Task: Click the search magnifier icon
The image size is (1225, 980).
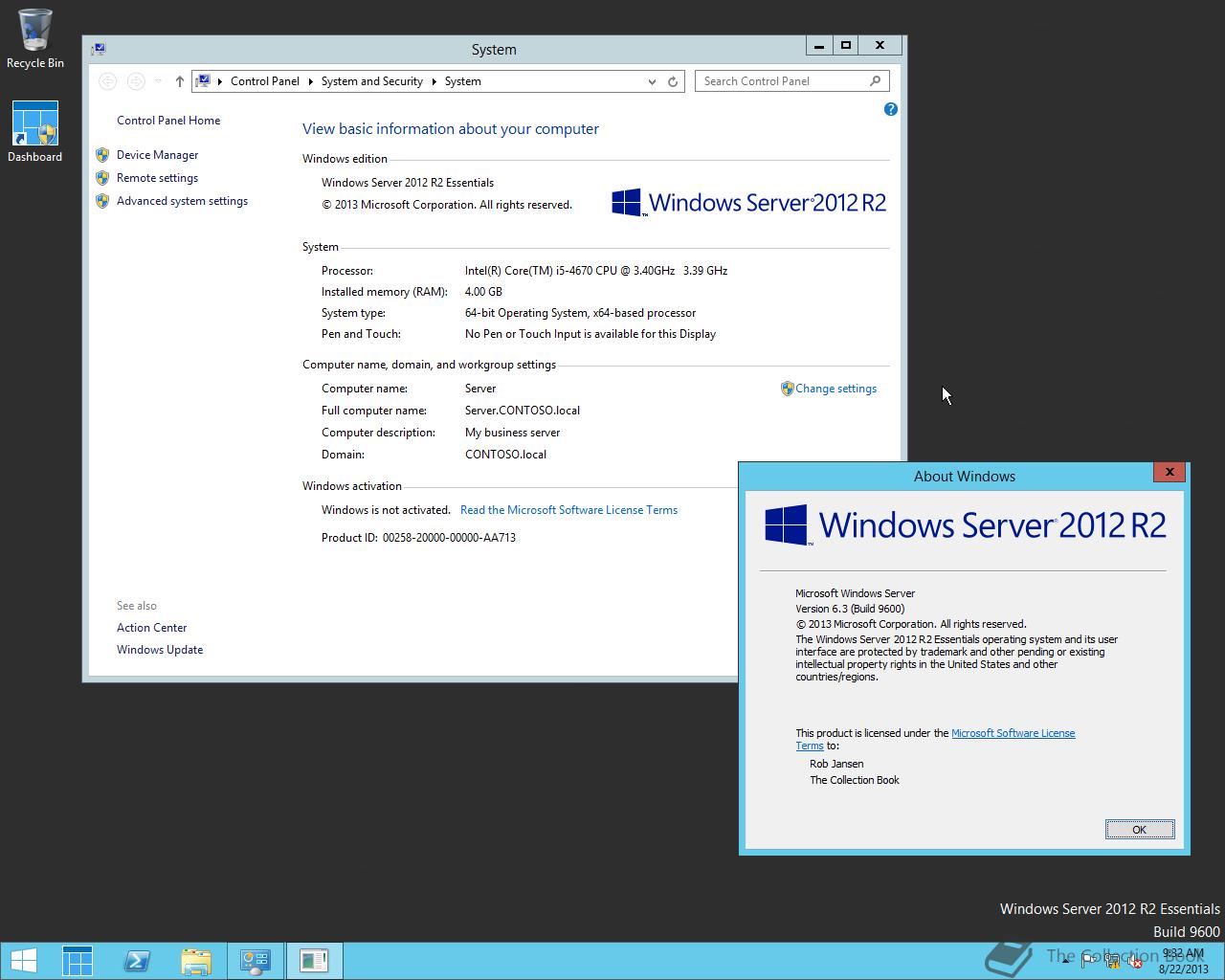Action: tap(875, 81)
